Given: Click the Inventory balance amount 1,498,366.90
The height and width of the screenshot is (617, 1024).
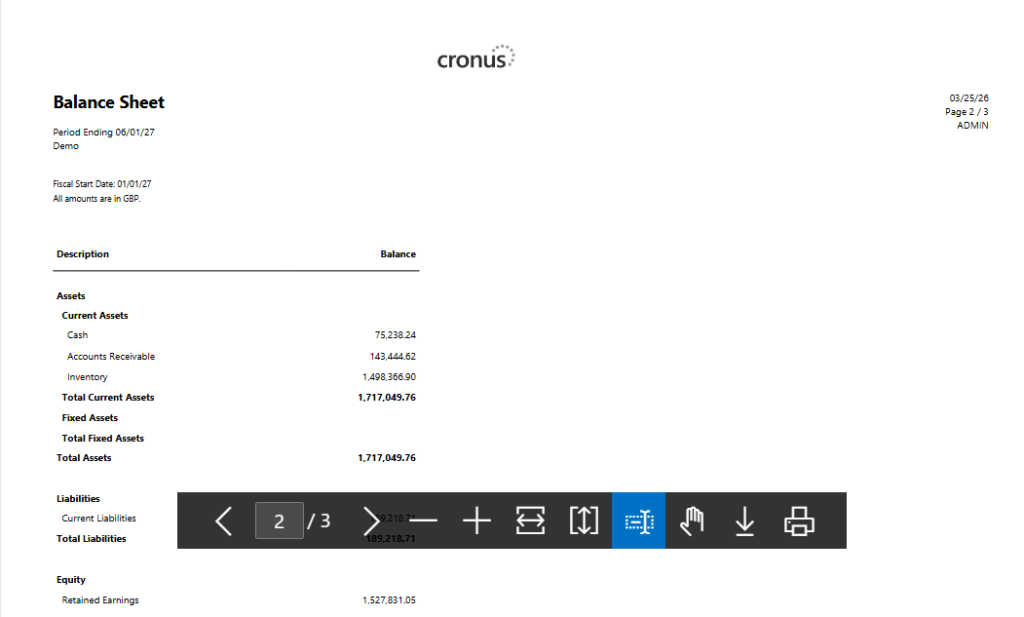Looking at the screenshot, I should tap(389, 377).
